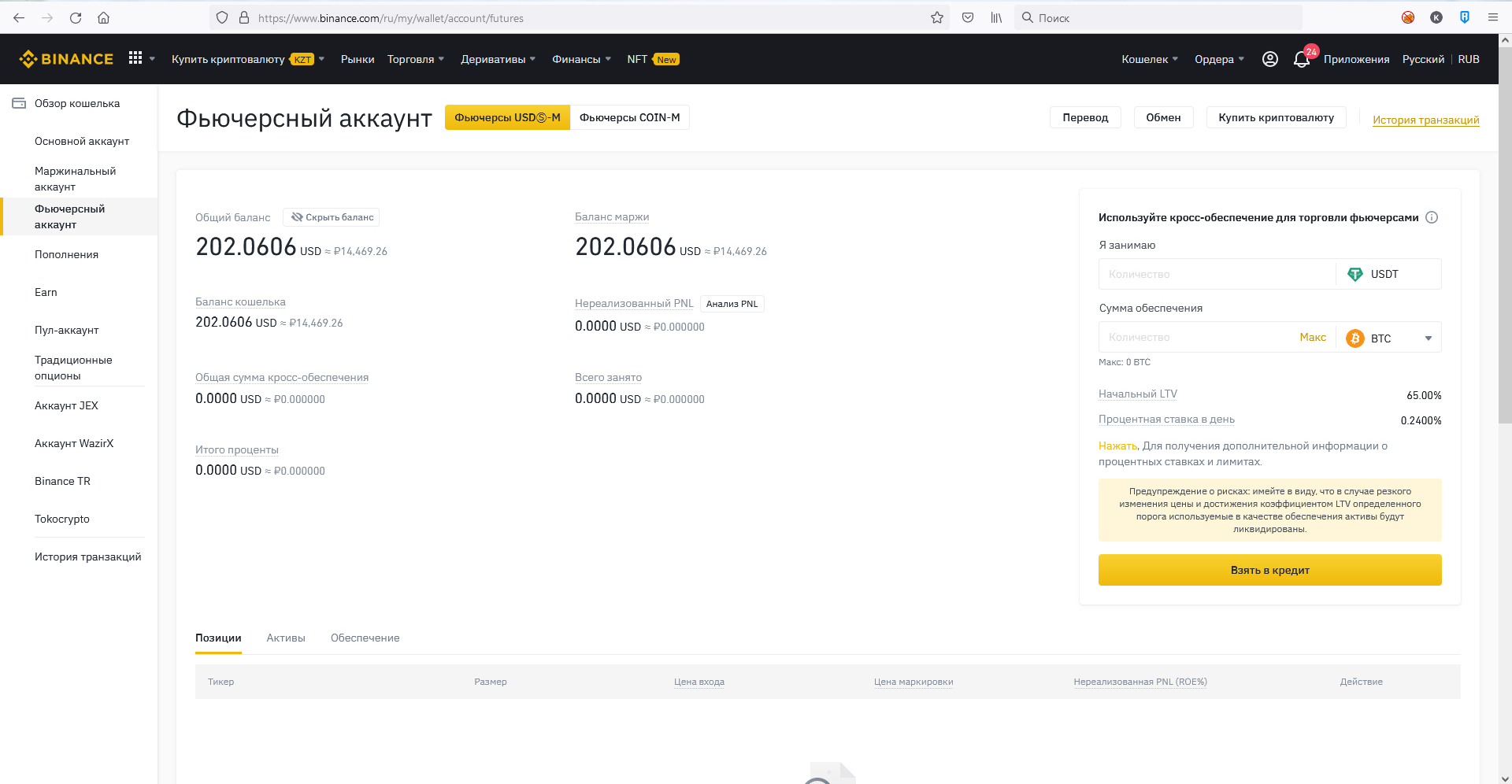
Task: Switch to Фьючерсы USDⓈ-M
Action: pos(507,117)
